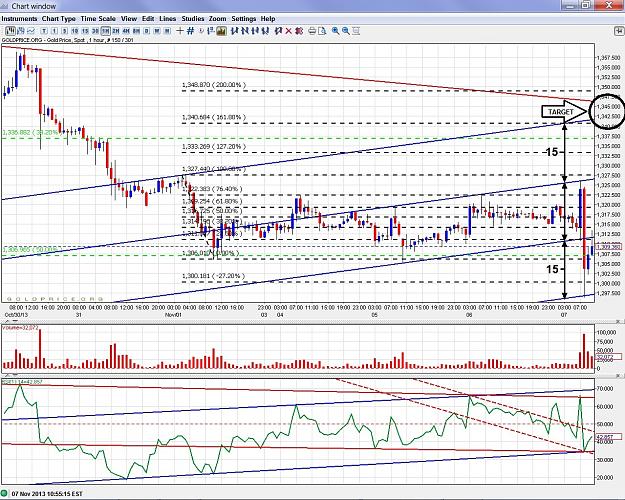The image size is (625, 500).
Task: Open the Settings menu
Action: 244,19
